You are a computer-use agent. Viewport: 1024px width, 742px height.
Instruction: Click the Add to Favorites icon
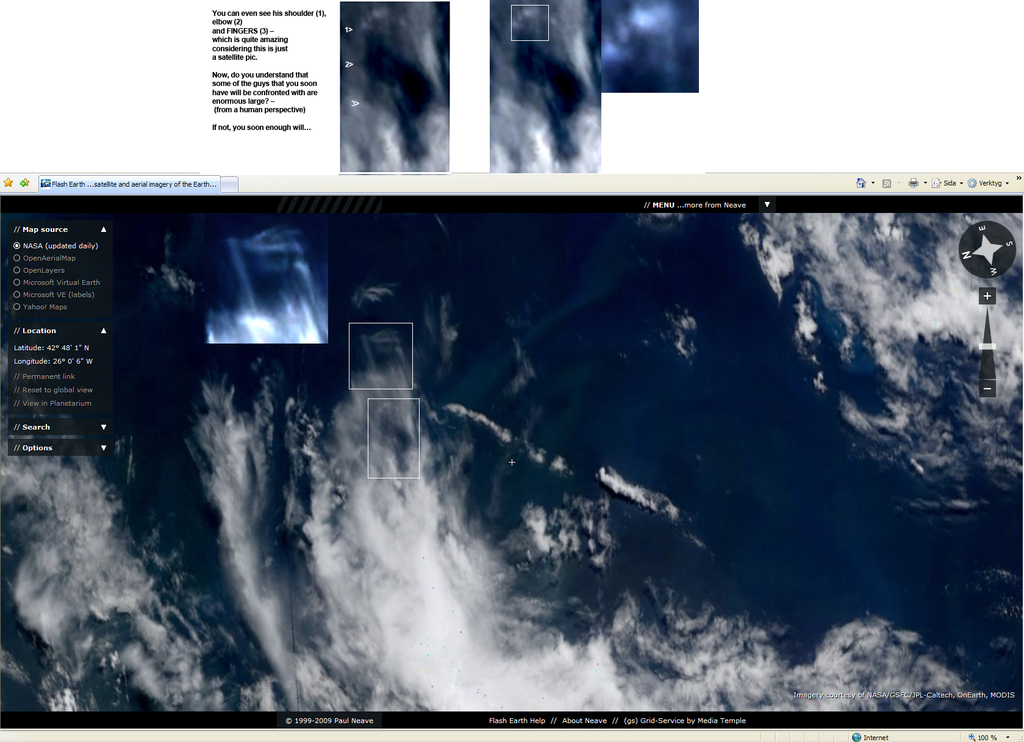point(25,183)
